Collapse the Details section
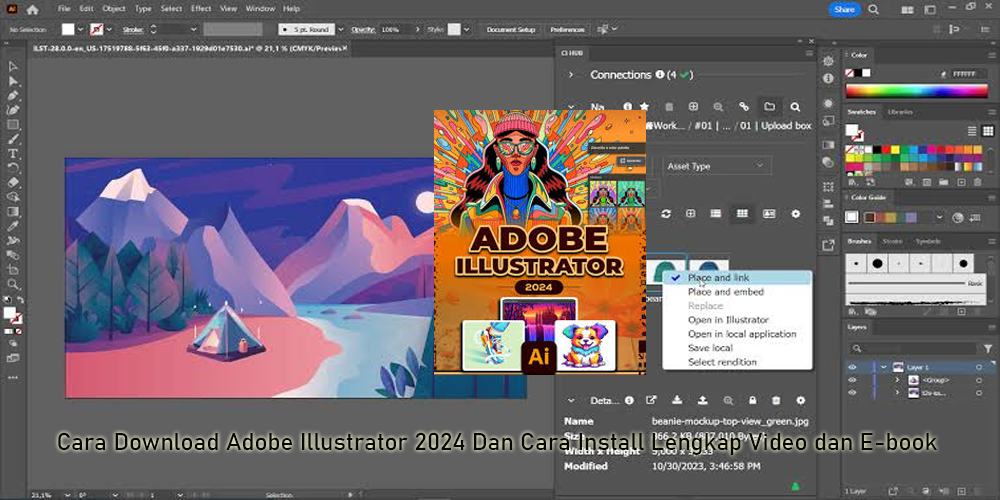Screen dimensions: 1000x500 tap(571, 401)
